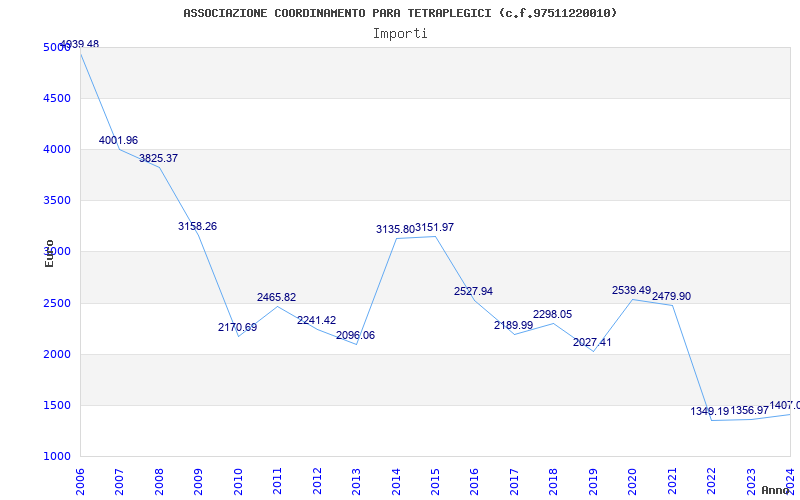Click the 2500 y-axis tick label
Screen dimensions: 800x500
(57, 303)
